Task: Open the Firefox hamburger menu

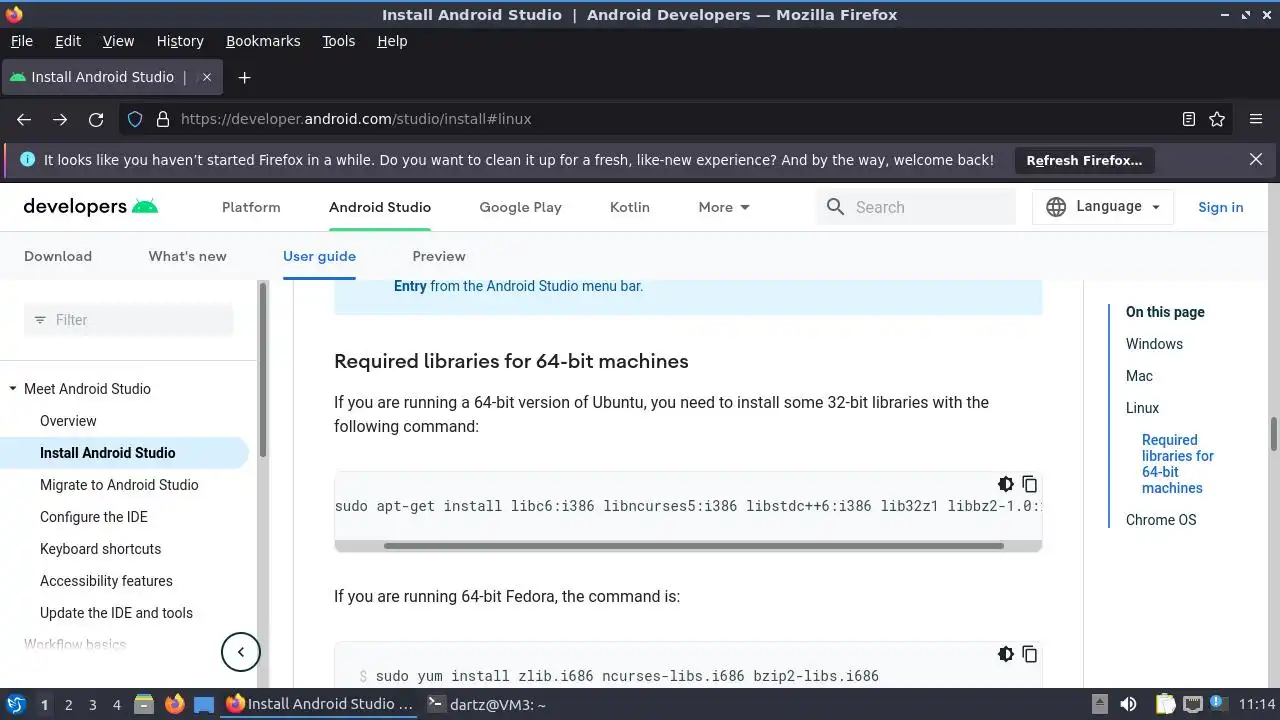Action: pyautogui.click(x=1256, y=119)
